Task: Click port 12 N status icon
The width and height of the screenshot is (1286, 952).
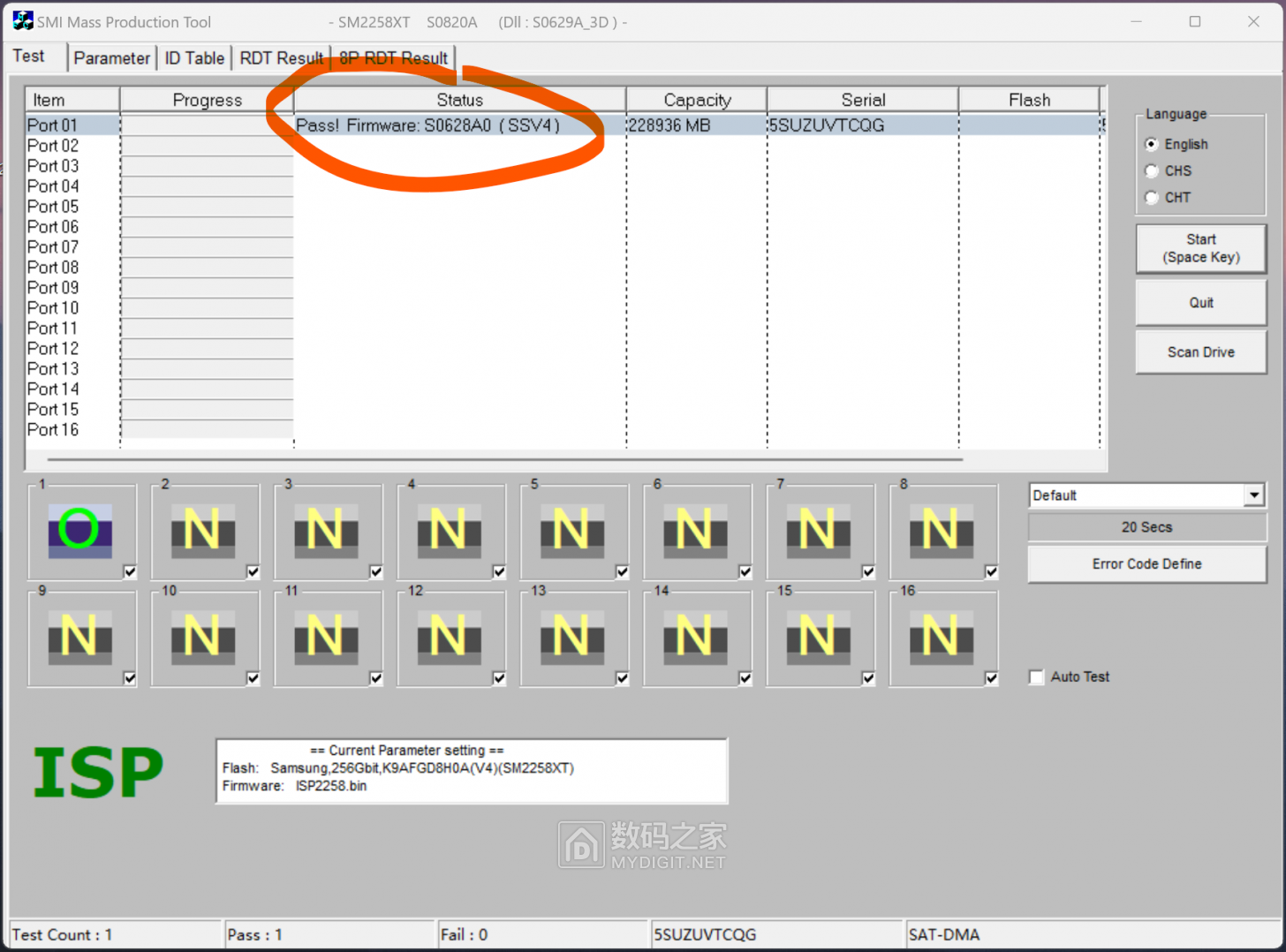Action: click(x=449, y=637)
